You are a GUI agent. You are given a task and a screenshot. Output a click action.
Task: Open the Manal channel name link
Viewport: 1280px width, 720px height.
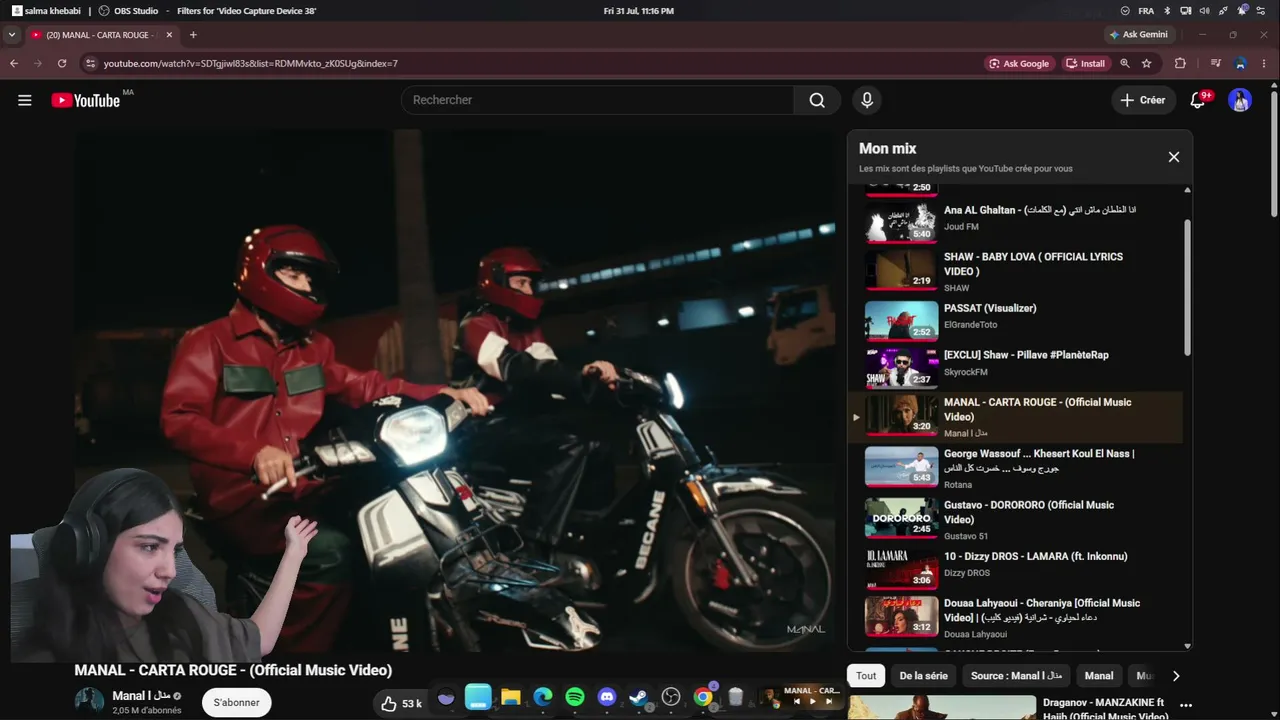pyautogui.click(x=140, y=696)
